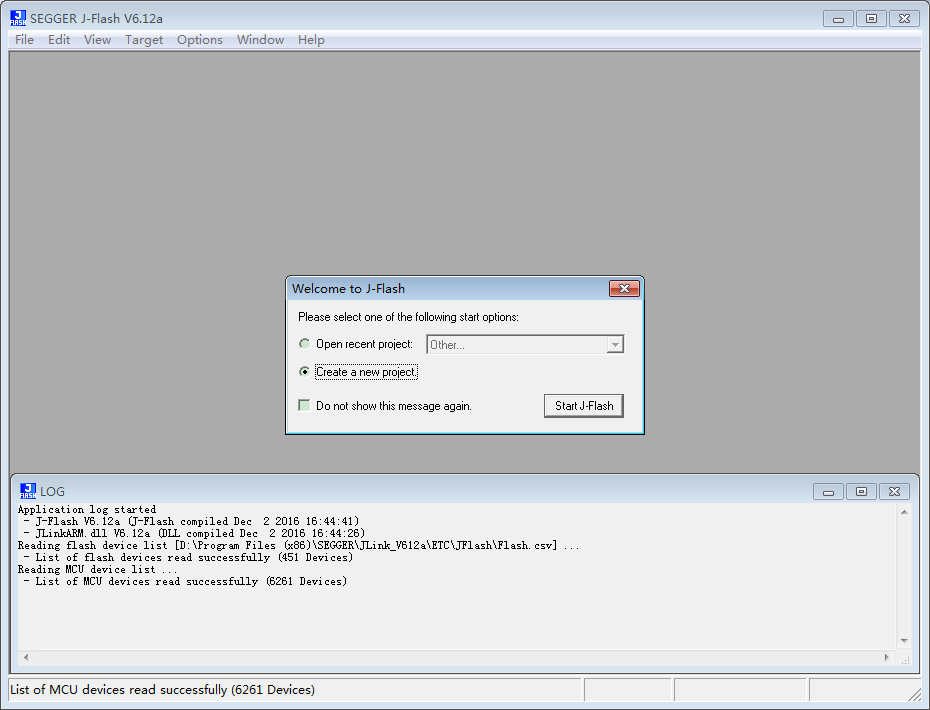
Task: Check Do not show this message again
Action: tap(304, 405)
